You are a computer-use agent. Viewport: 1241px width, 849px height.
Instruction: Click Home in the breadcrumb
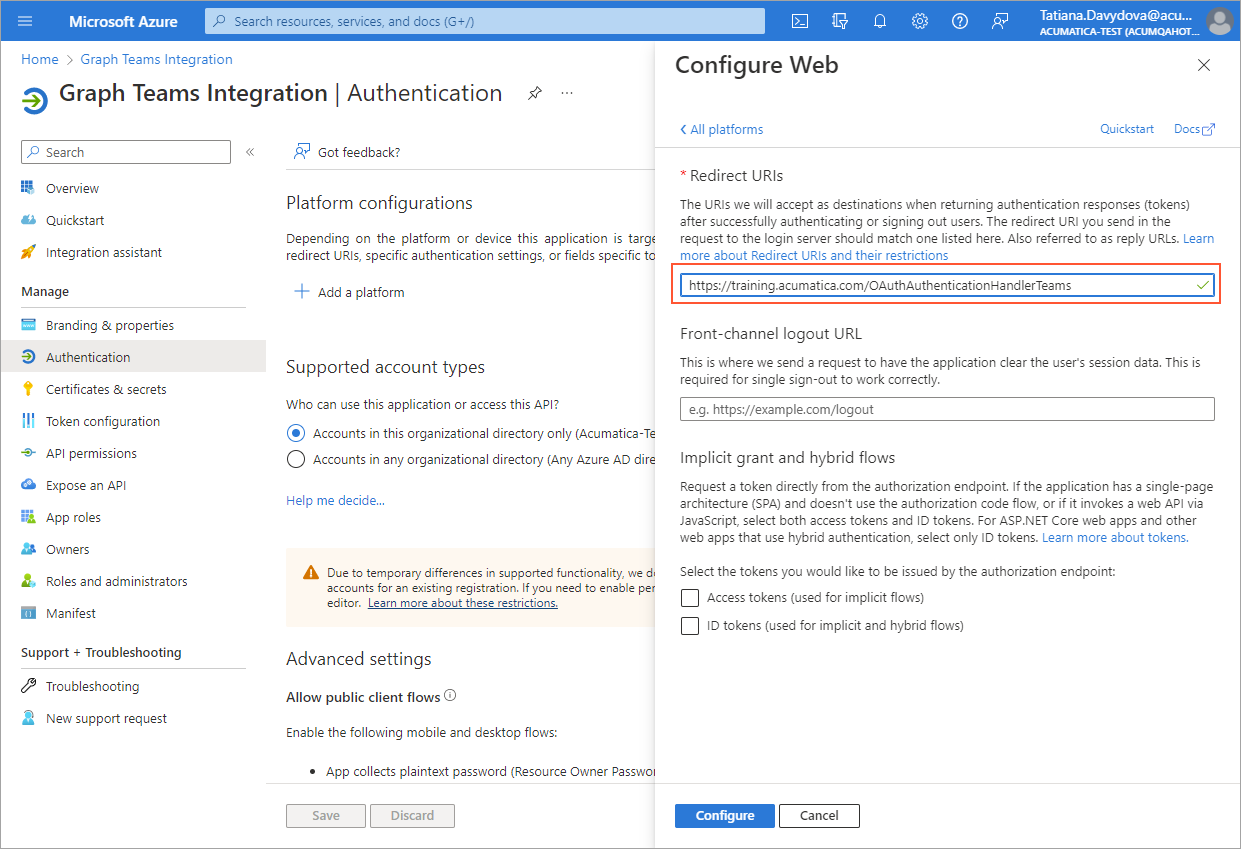click(40, 59)
